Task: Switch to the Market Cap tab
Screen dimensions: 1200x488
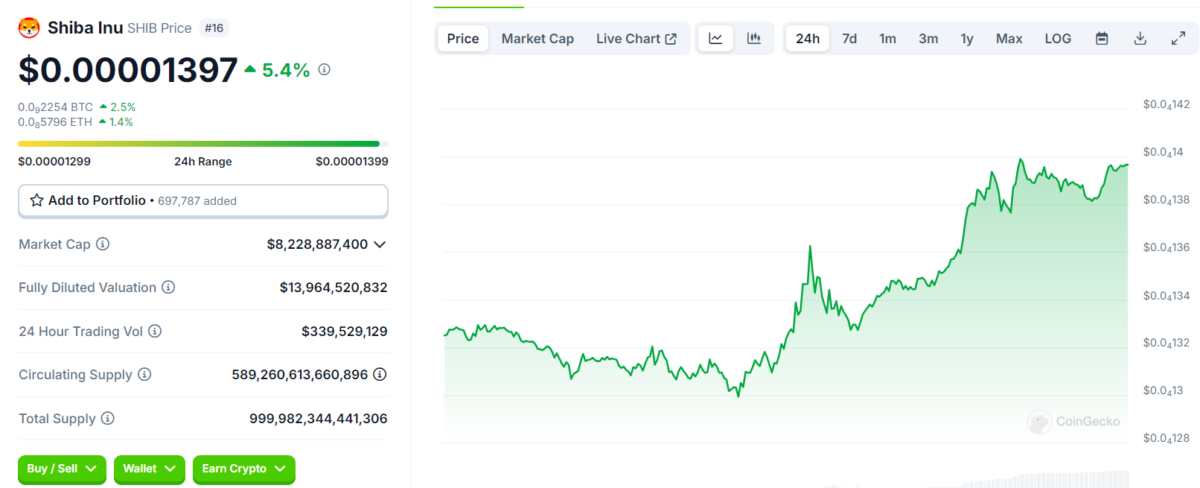Action: [537, 39]
